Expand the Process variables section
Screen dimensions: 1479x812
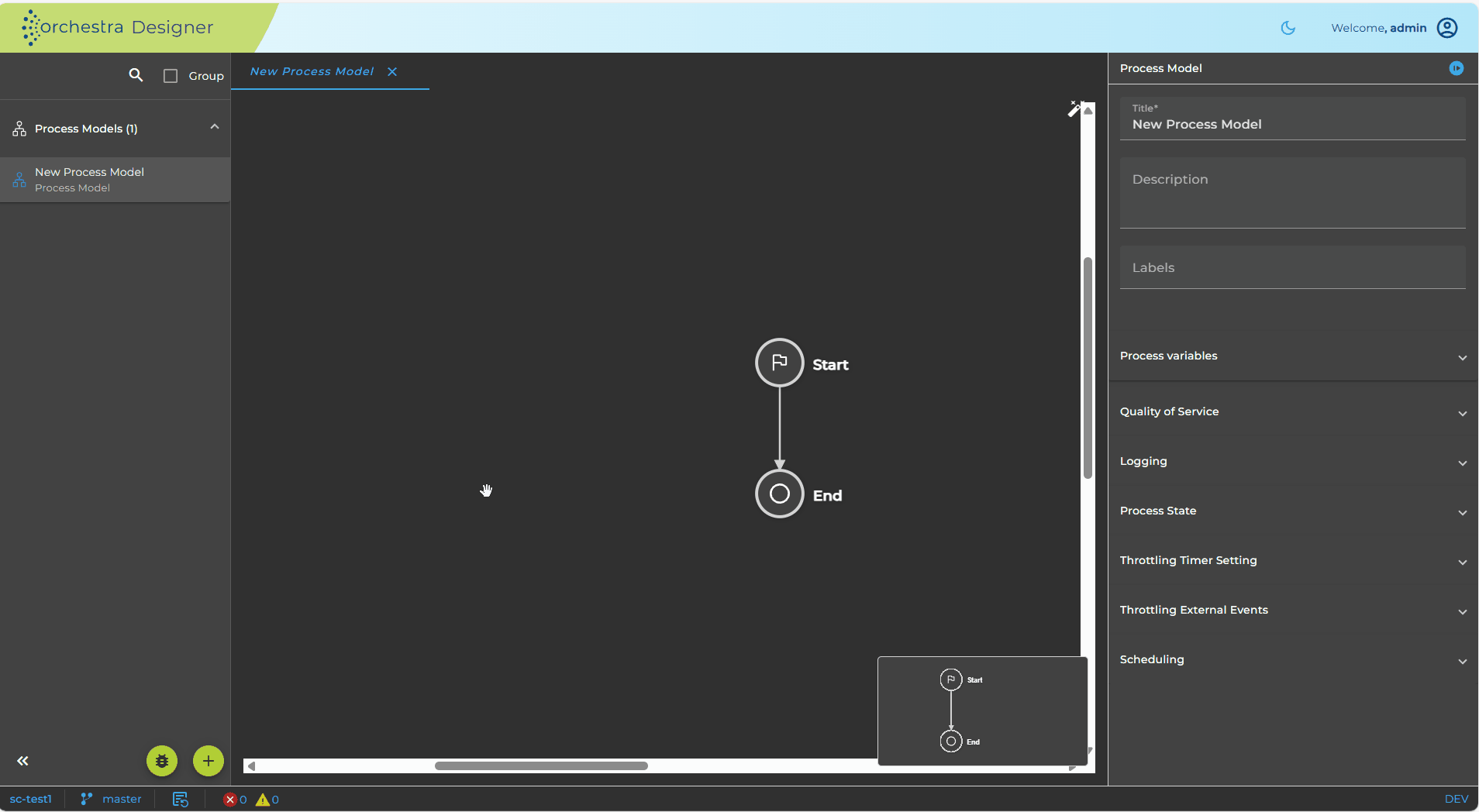pos(1293,356)
